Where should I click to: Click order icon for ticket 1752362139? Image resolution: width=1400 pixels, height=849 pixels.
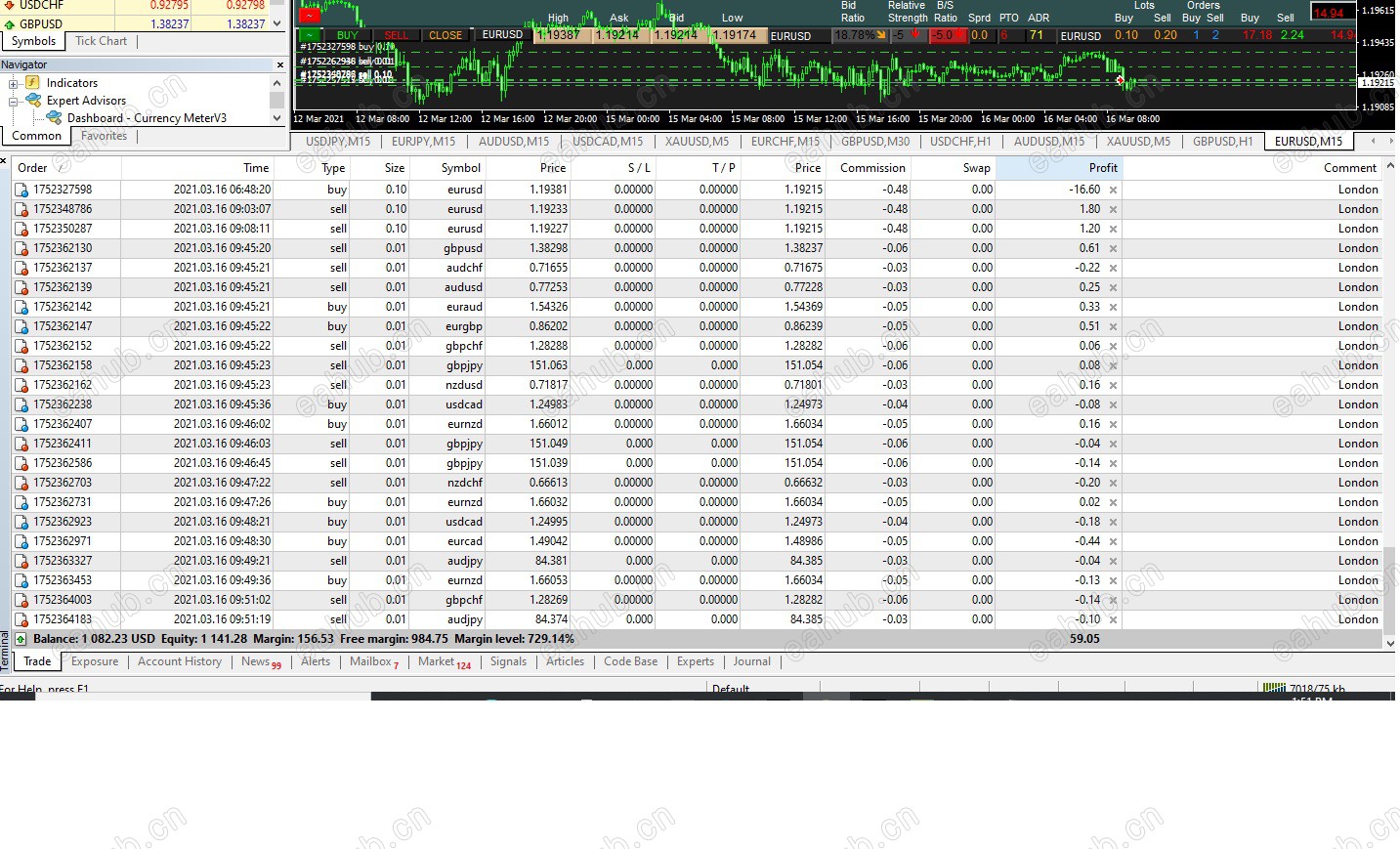[21, 287]
